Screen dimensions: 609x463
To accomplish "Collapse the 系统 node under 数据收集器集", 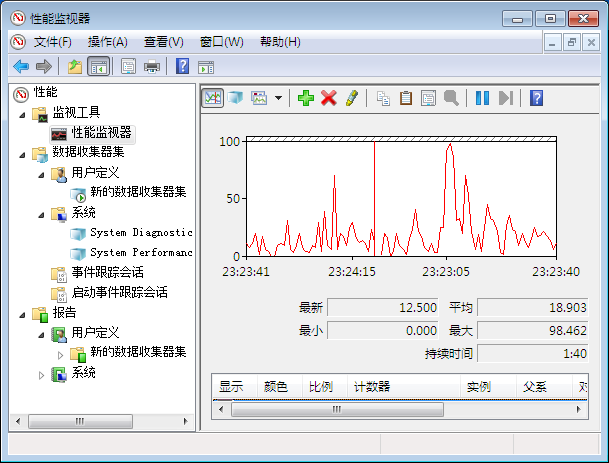I will (x=41, y=215).
